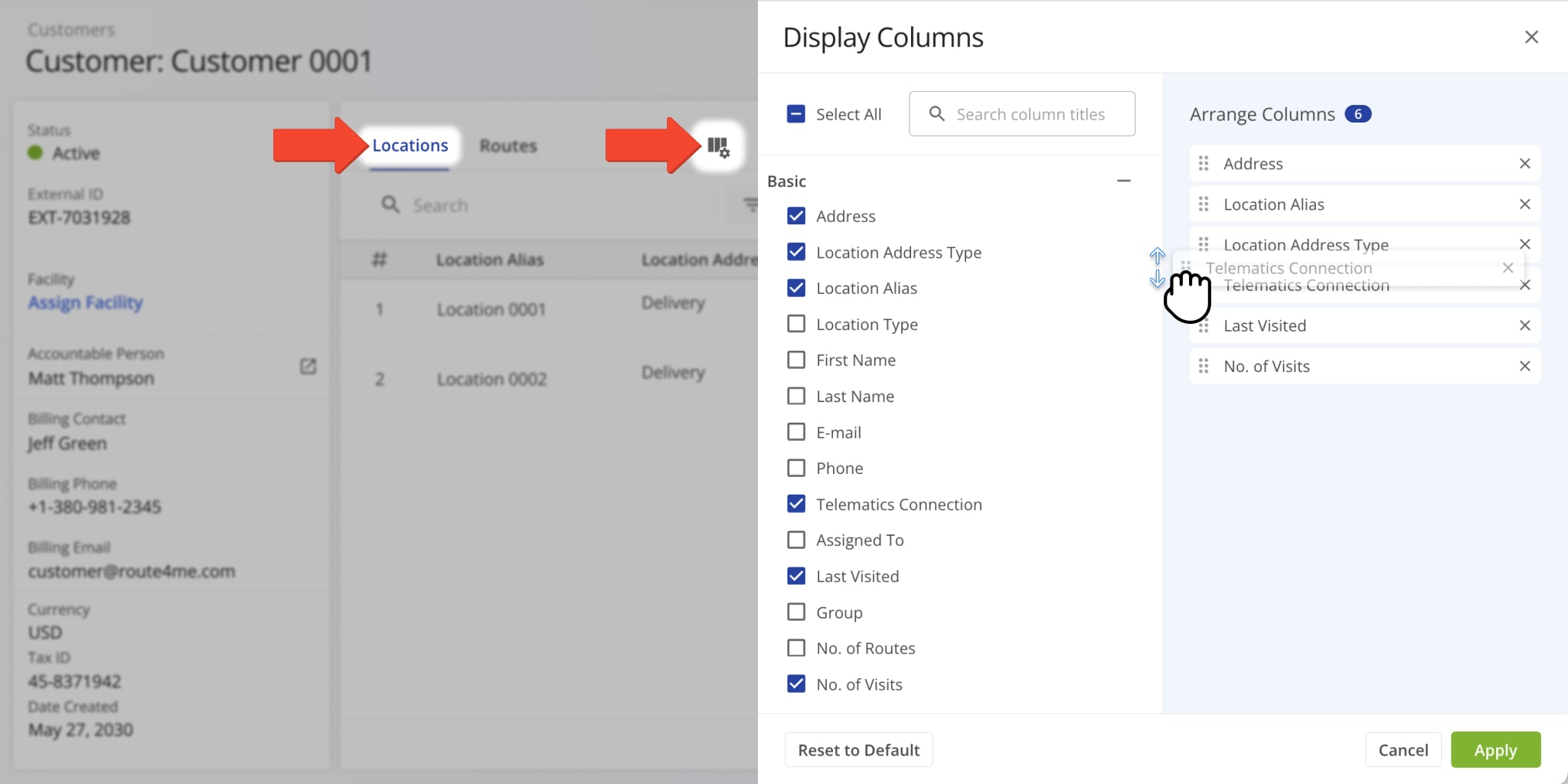Screen dimensions: 1568x784
Task: Grab the drag handle for Location Alias
Action: click(1204, 204)
